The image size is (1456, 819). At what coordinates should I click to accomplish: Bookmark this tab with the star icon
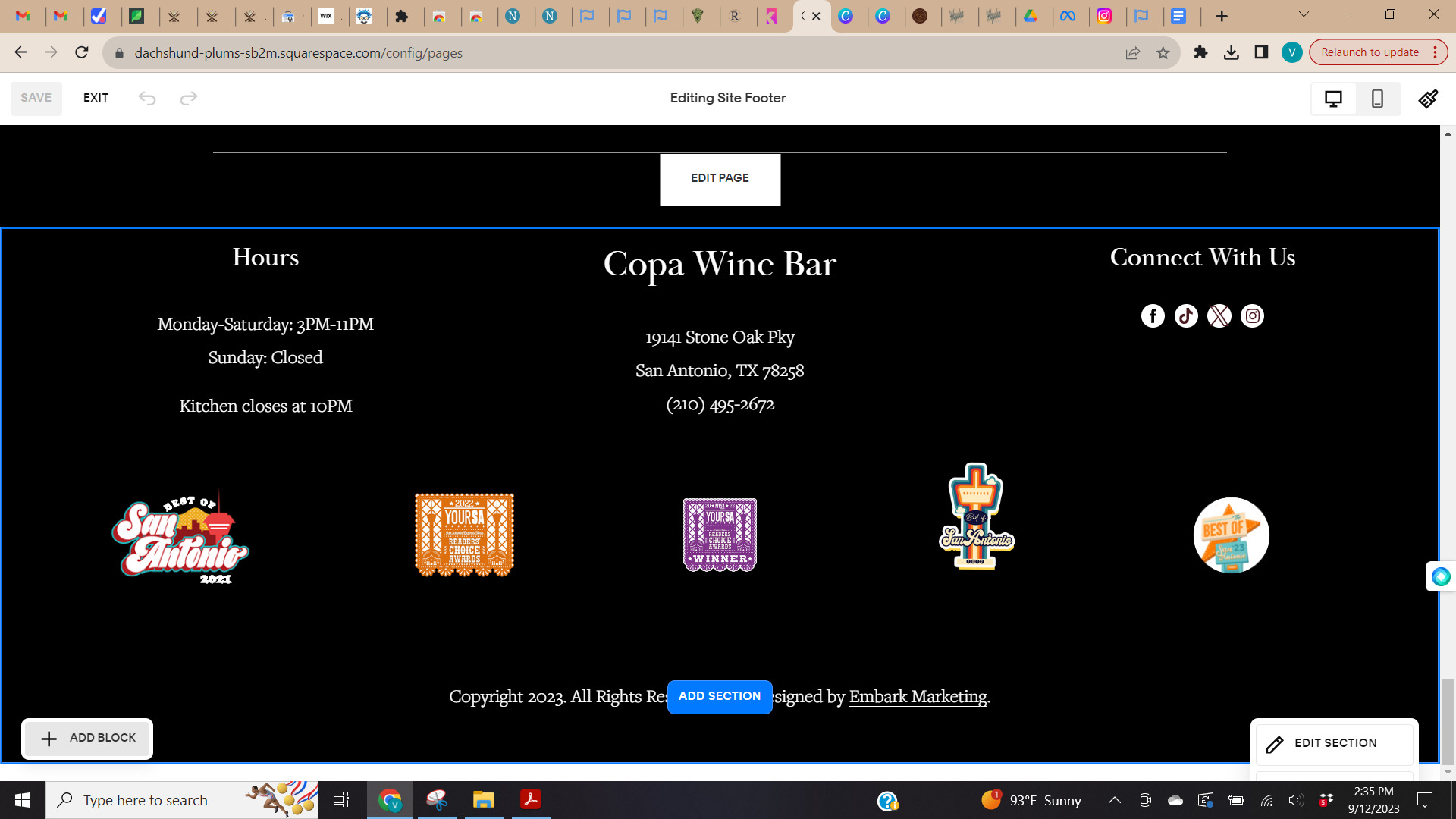coord(1163,53)
